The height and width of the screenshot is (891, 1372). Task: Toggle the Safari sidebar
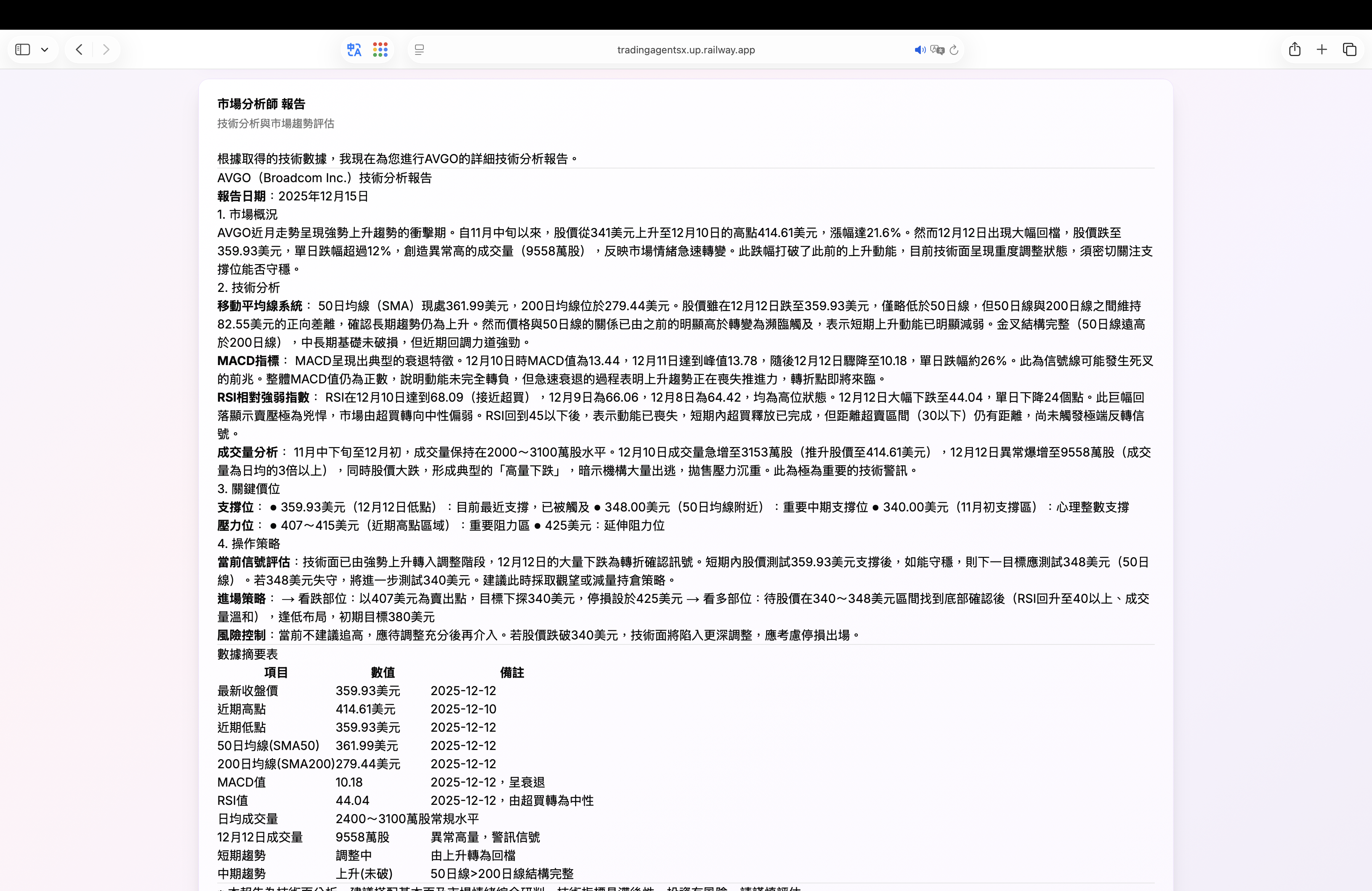click(x=22, y=50)
